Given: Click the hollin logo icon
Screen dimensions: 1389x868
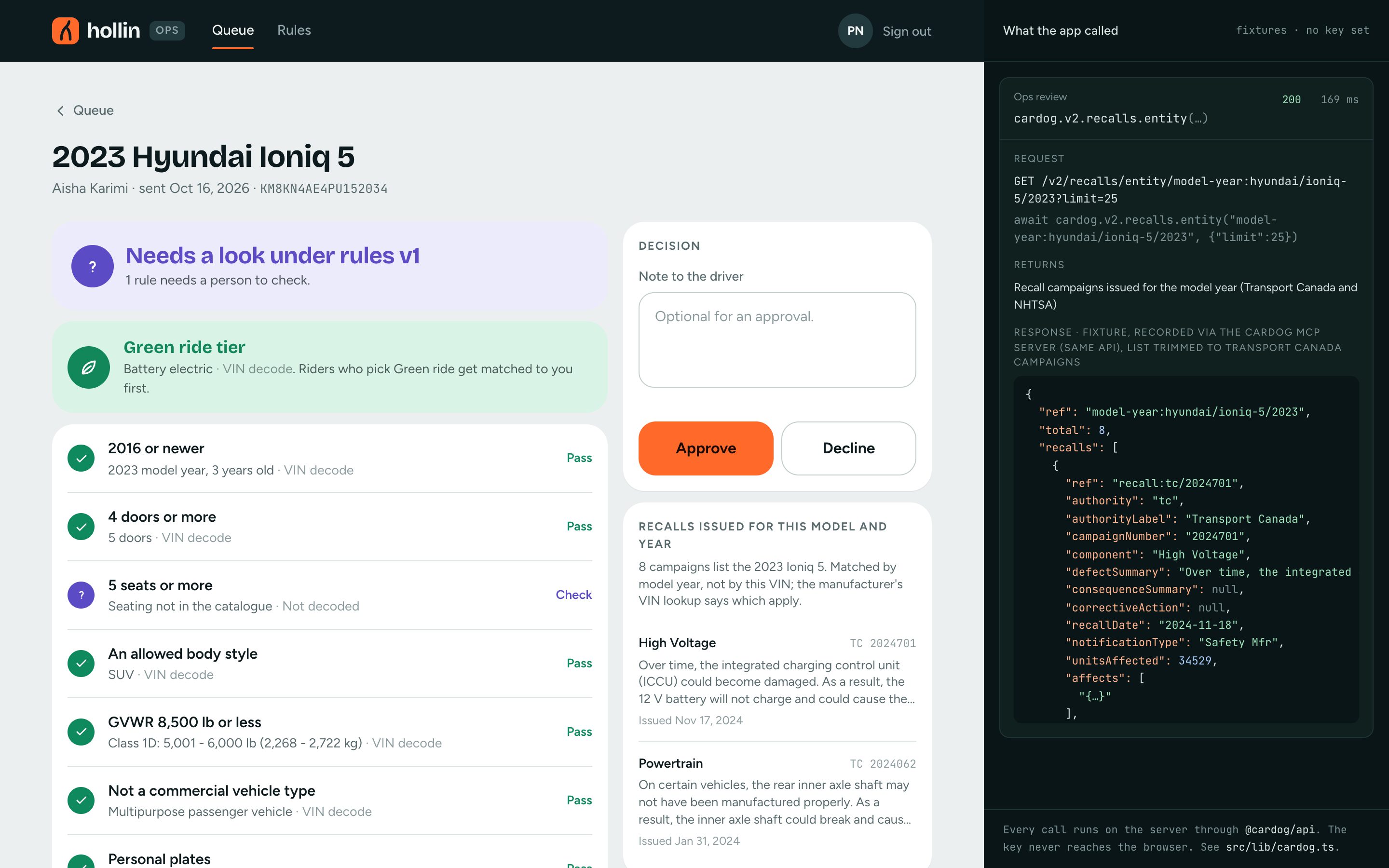Looking at the screenshot, I should (66, 30).
